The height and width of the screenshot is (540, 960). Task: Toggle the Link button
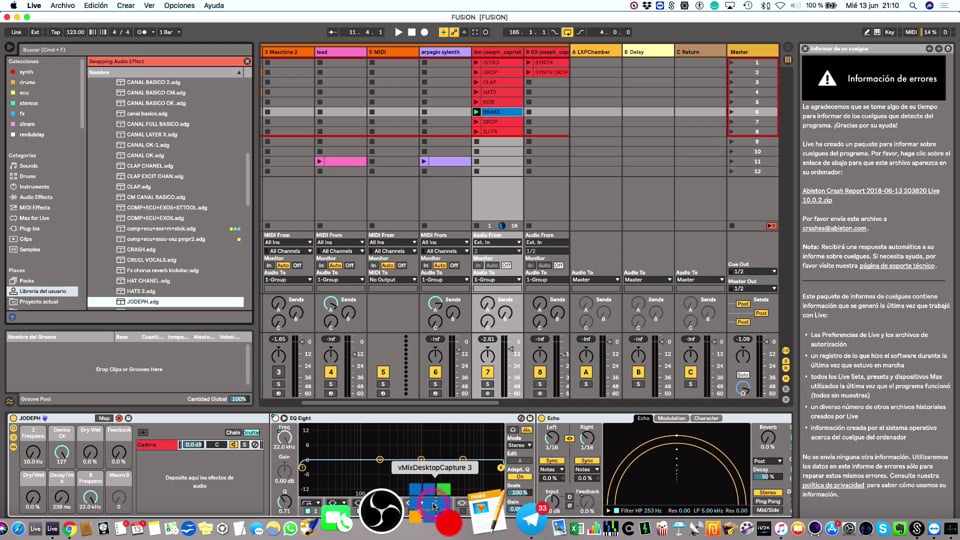point(17,32)
